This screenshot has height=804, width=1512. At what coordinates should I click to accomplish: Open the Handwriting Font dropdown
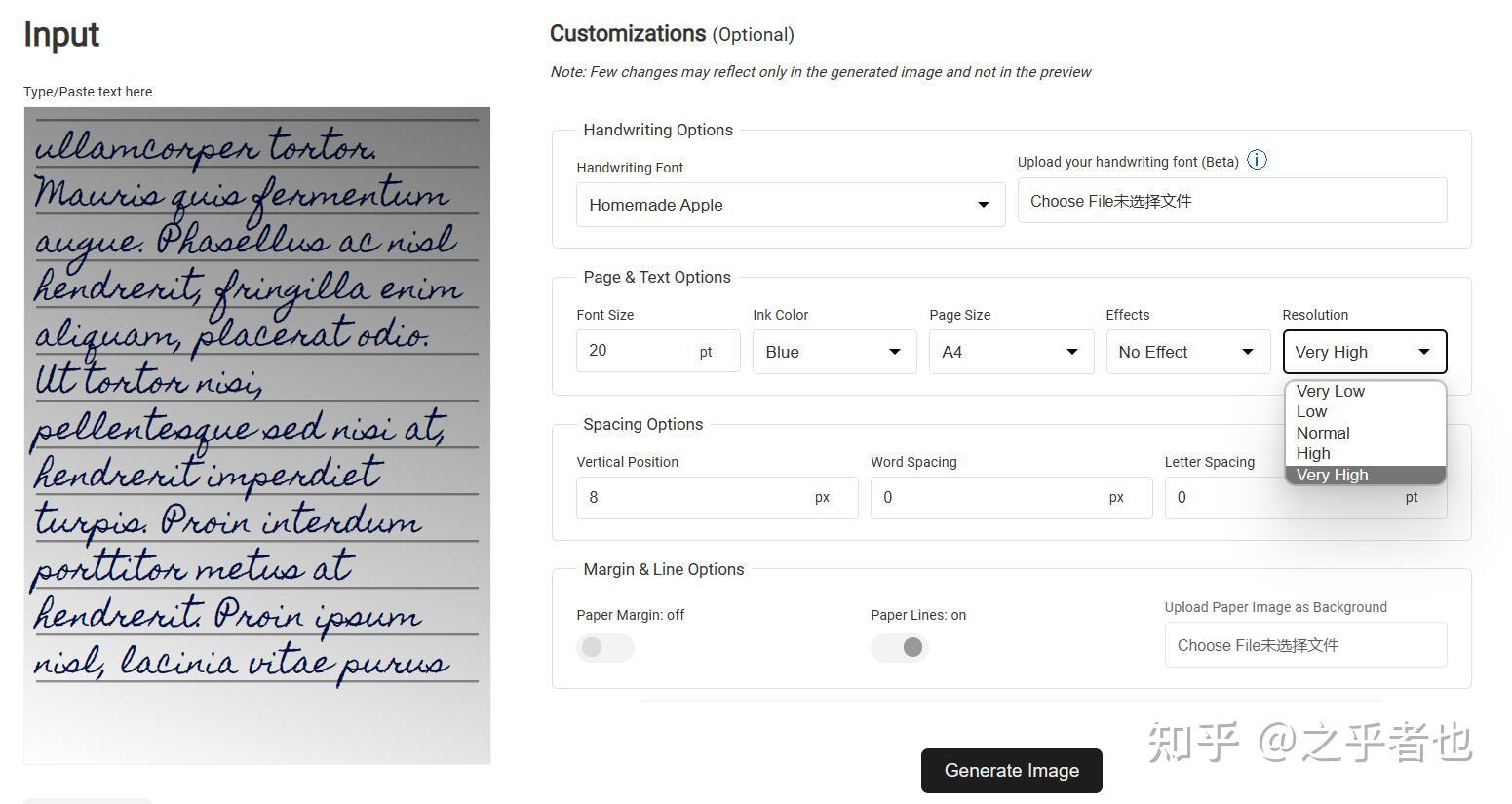[790, 205]
